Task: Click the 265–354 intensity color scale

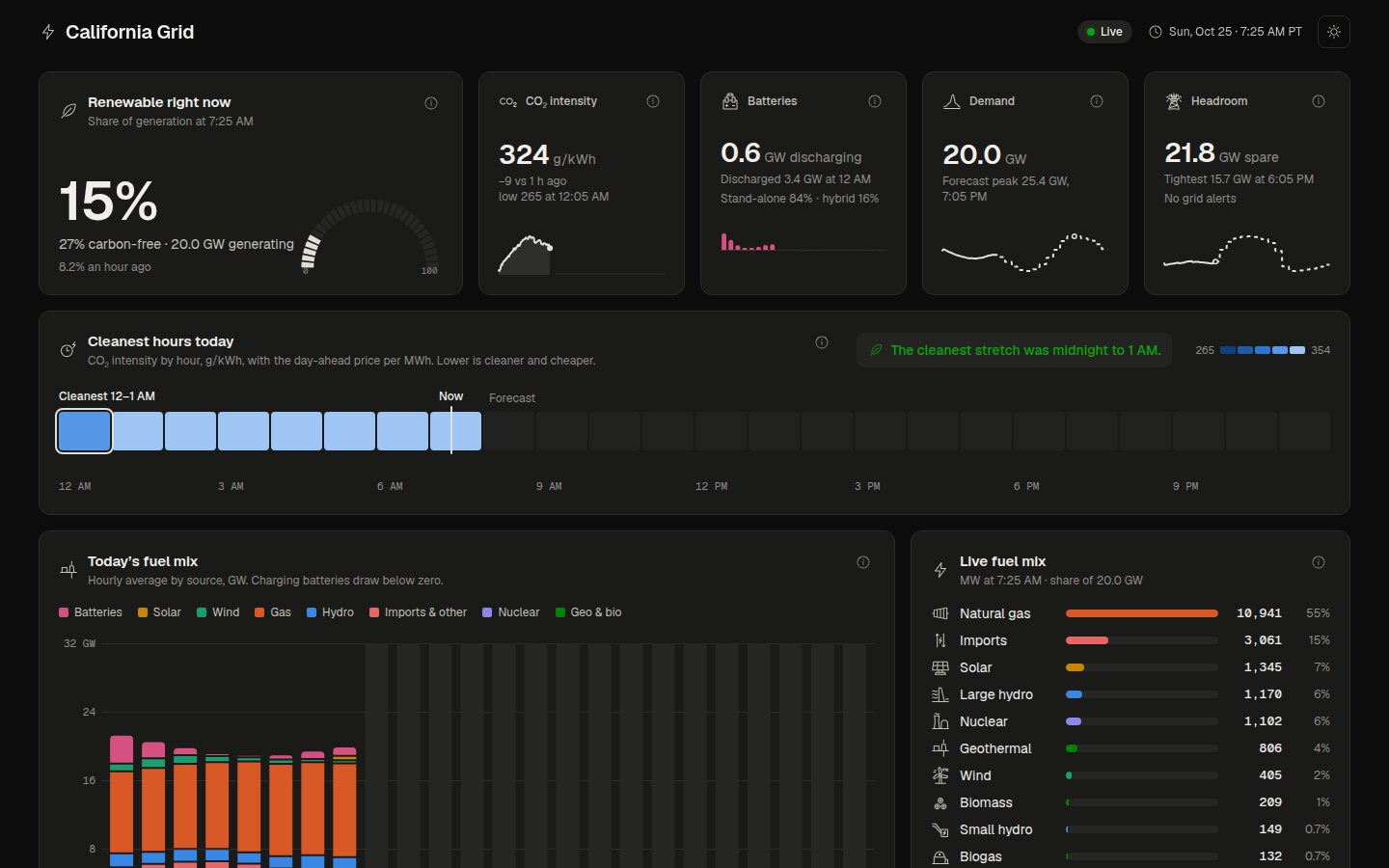Action: coord(1263,350)
